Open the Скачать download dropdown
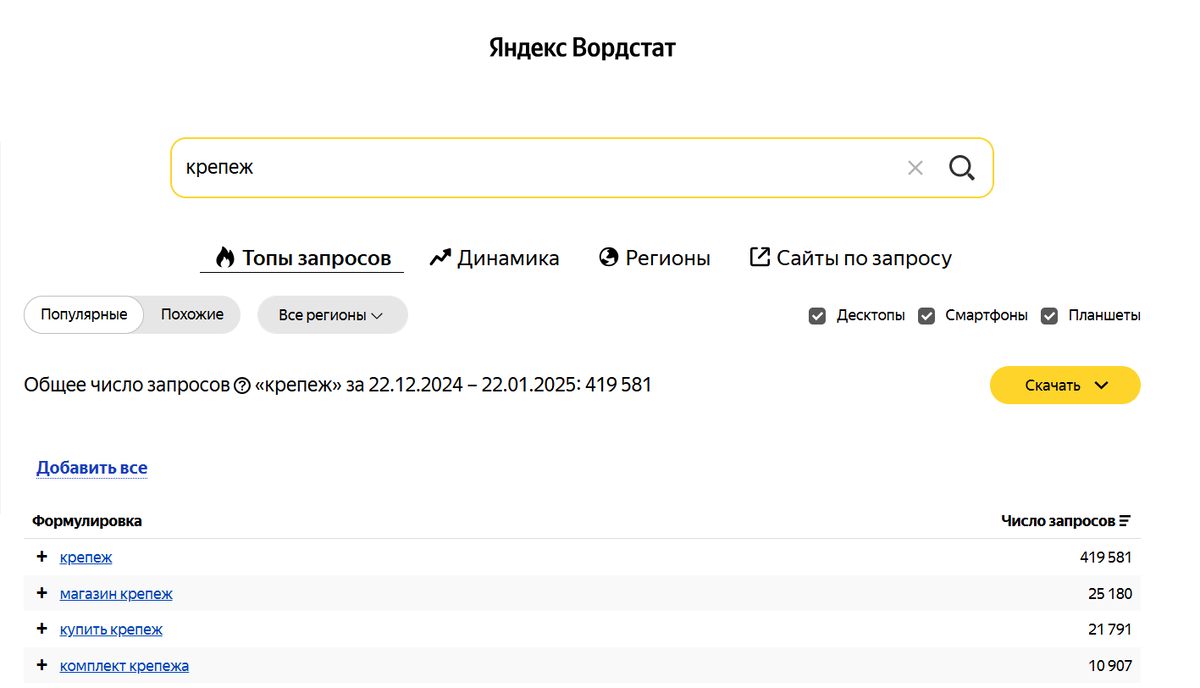 pos(1065,385)
